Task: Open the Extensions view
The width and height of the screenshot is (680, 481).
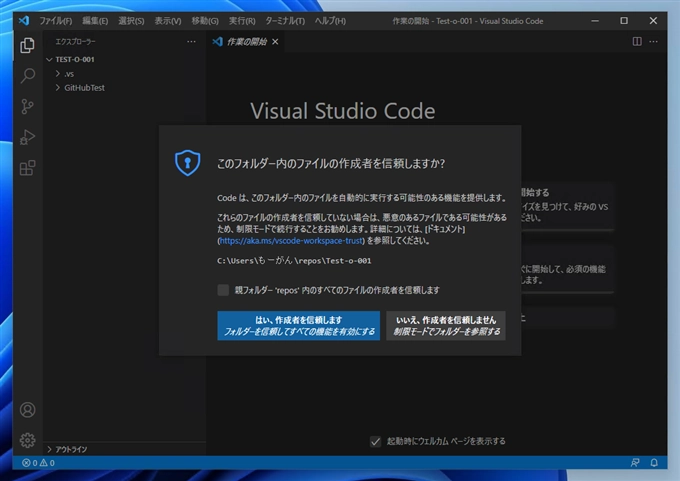Action: 27,168
